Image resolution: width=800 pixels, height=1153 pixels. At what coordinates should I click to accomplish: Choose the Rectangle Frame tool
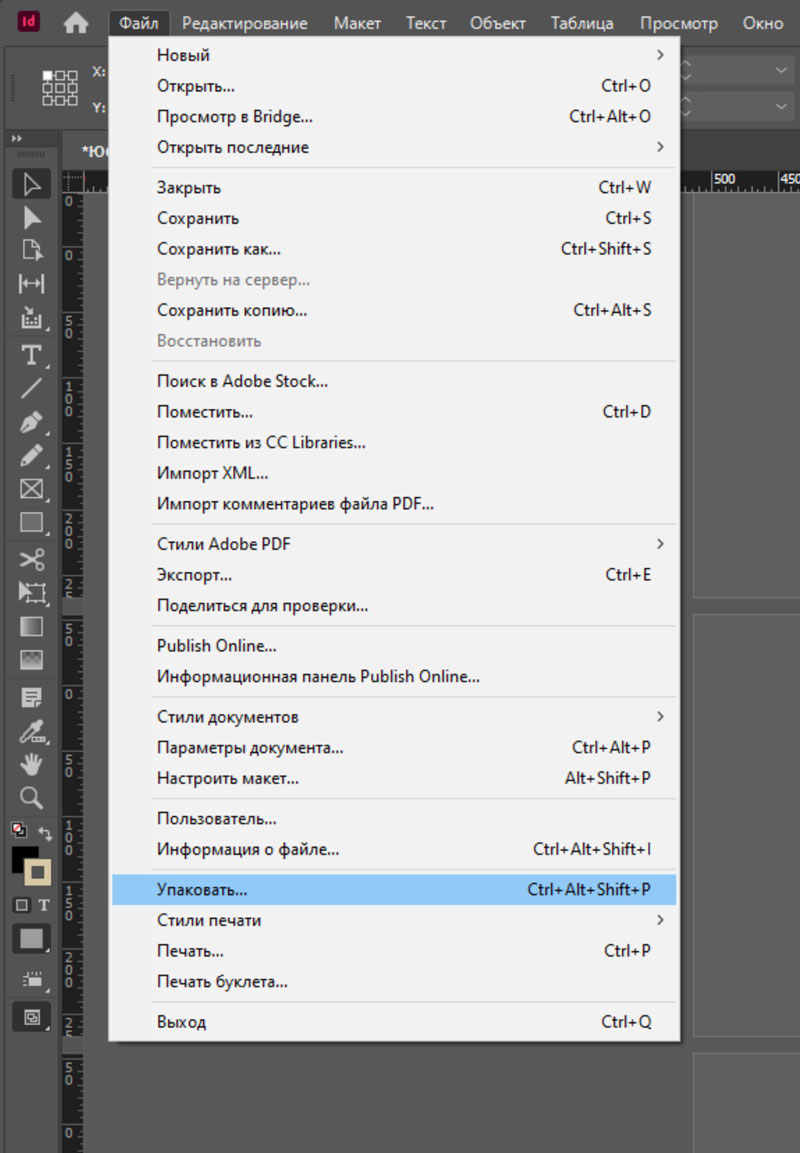[32, 489]
